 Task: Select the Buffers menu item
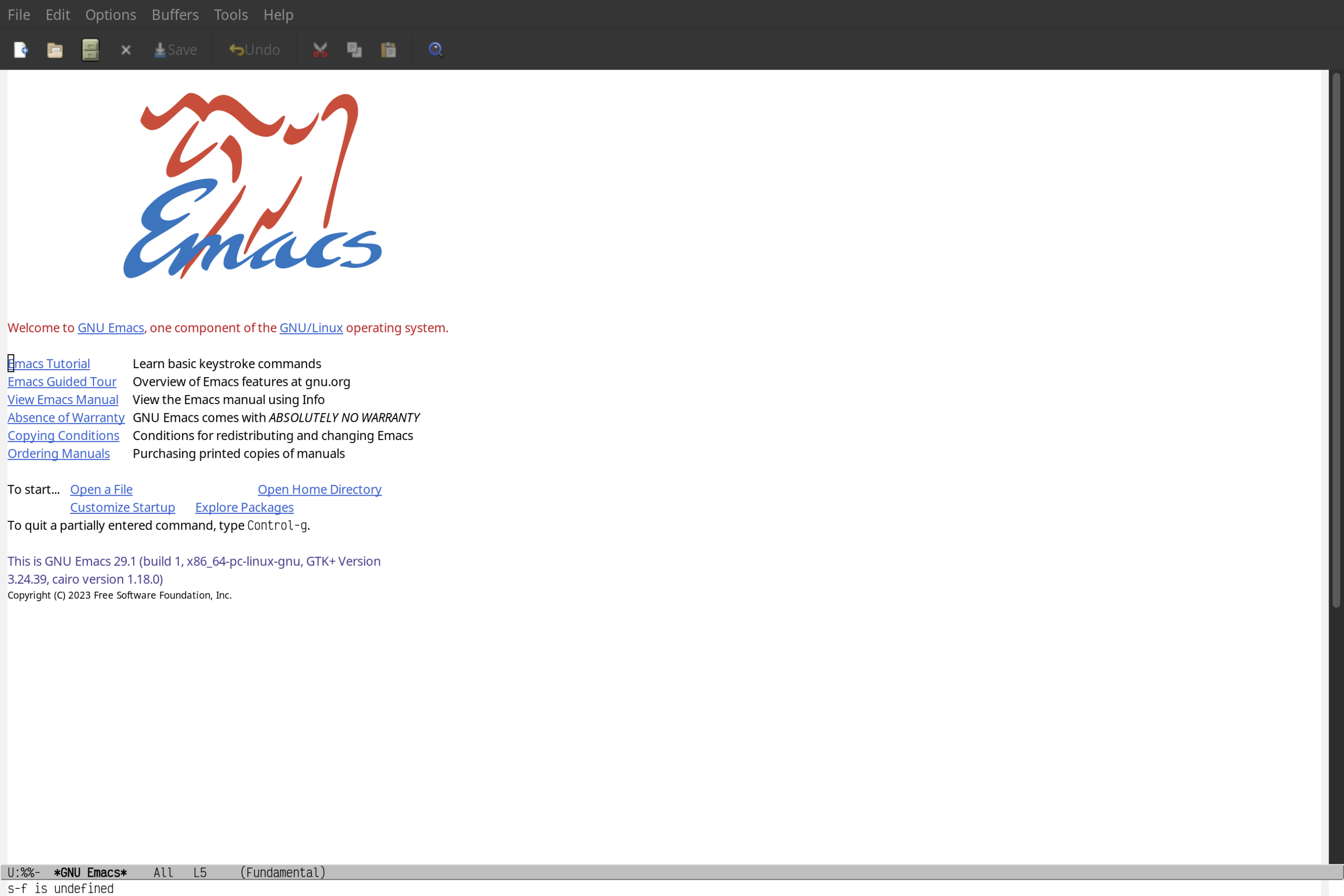click(175, 14)
